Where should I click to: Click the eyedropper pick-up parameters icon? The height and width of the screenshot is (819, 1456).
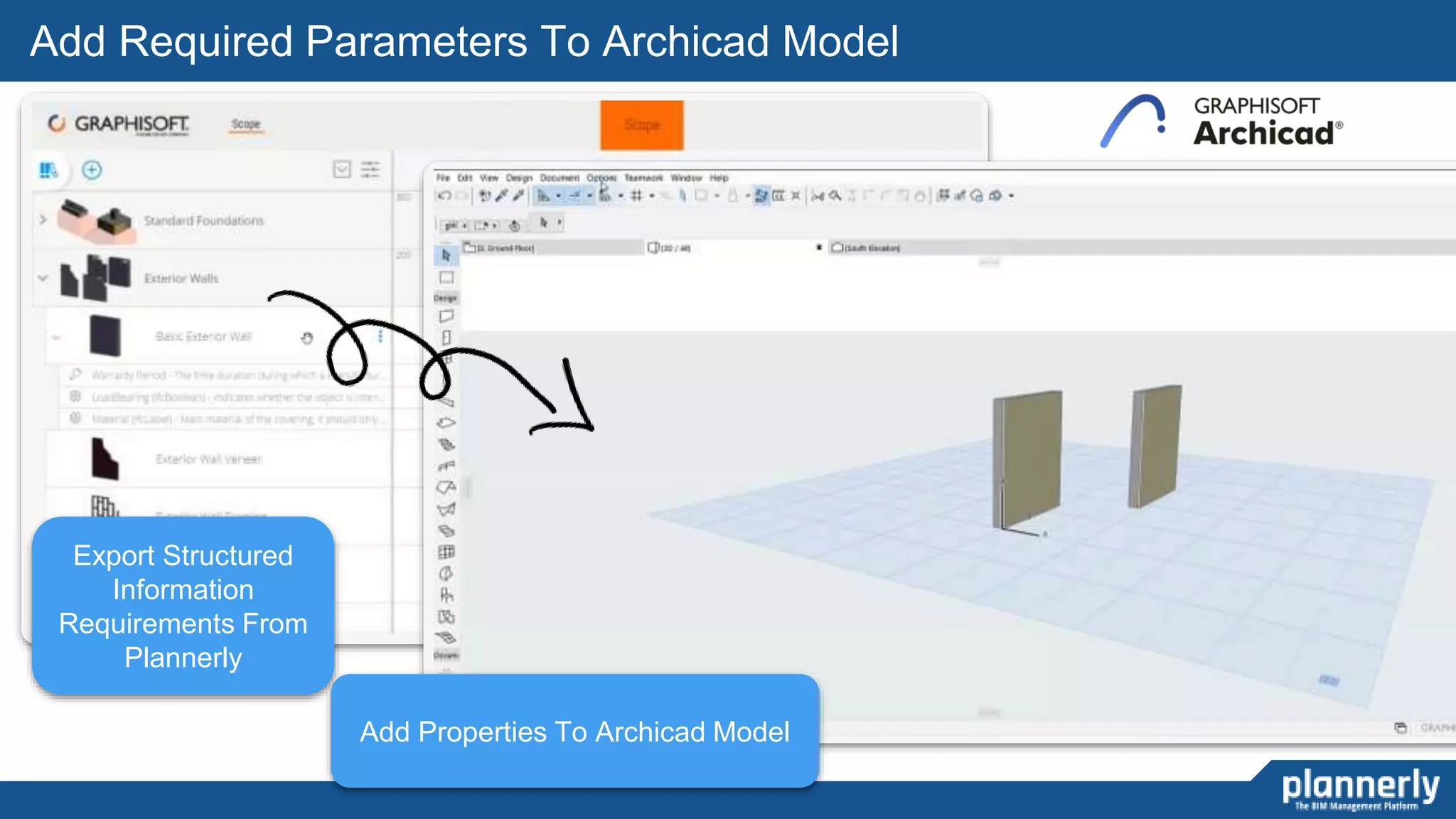[502, 196]
